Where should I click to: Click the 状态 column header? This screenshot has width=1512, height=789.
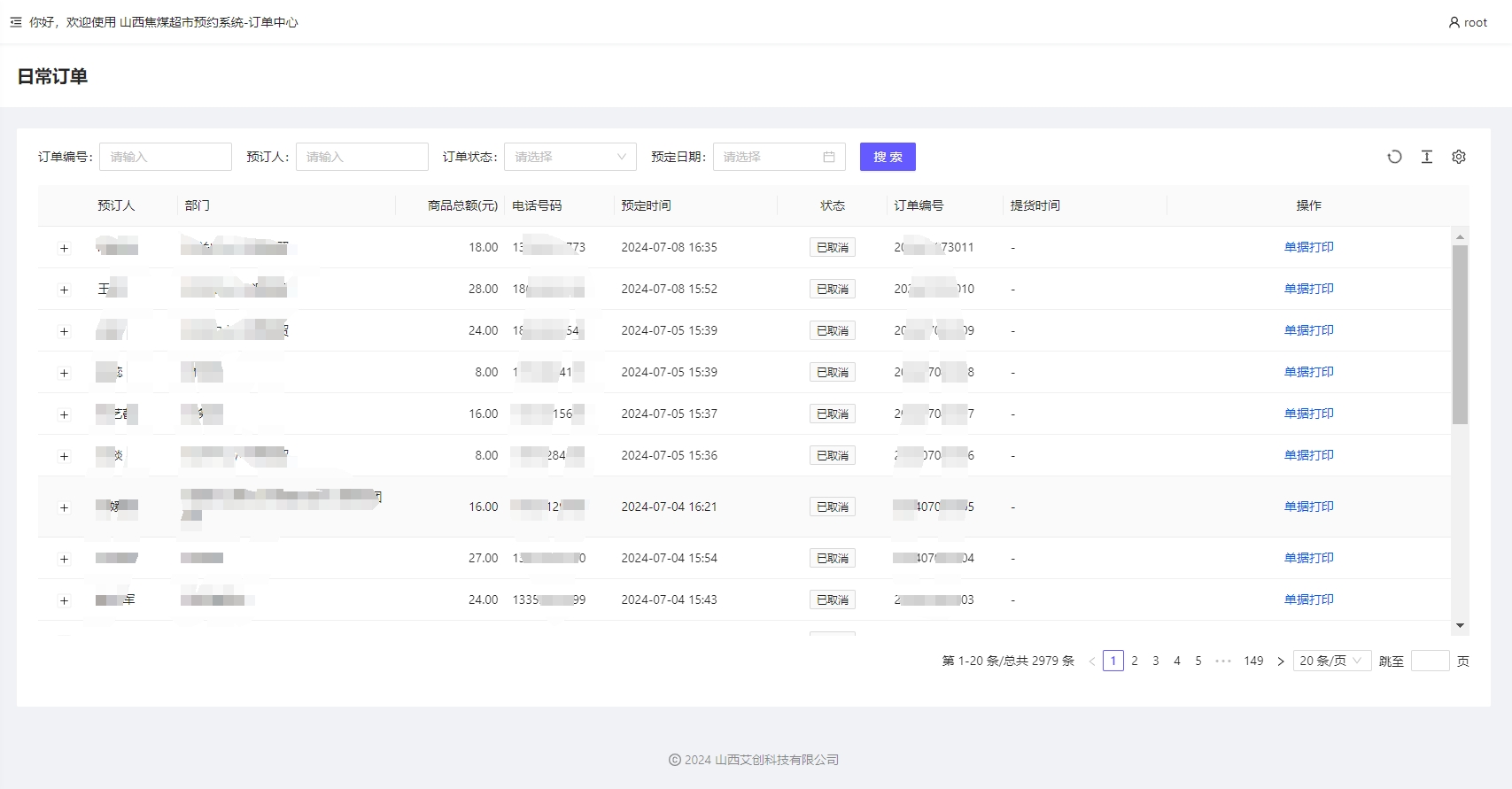click(x=833, y=205)
